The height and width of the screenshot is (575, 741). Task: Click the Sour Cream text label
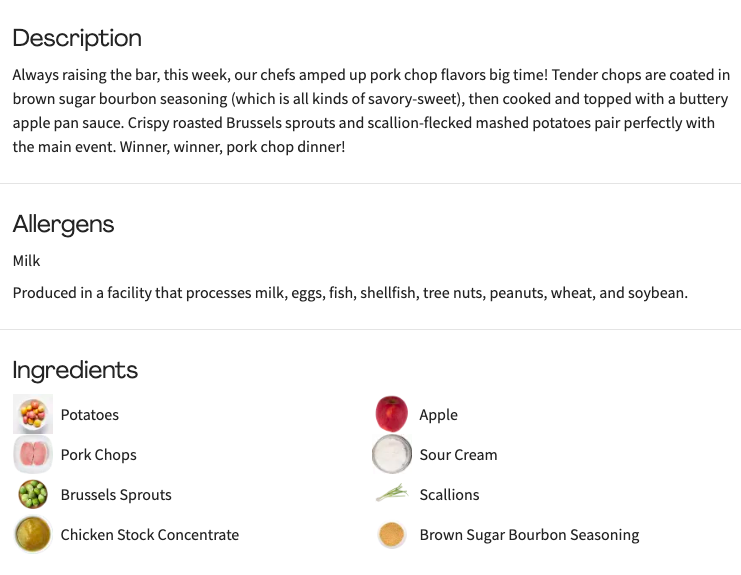coord(458,455)
